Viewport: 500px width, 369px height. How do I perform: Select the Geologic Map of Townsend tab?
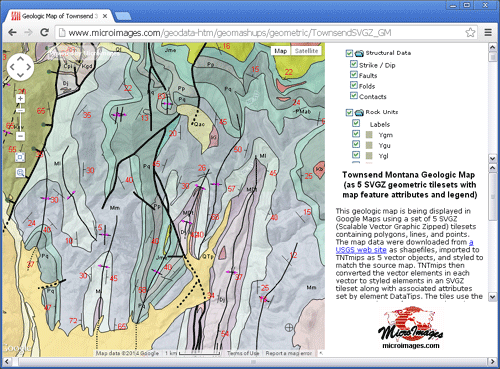point(59,16)
